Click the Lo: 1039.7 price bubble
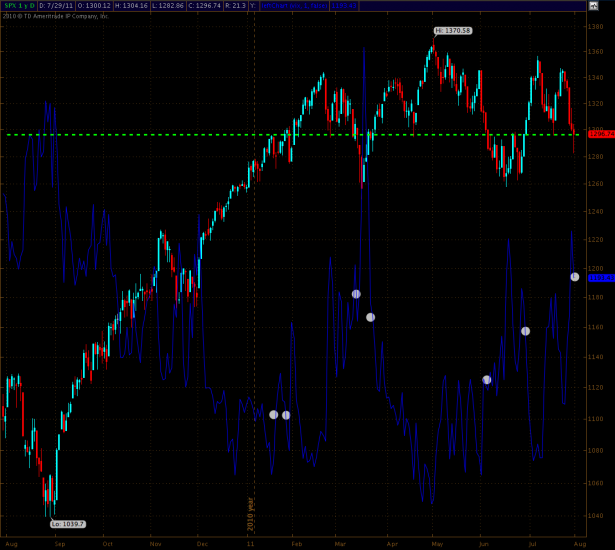The width and height of the screenshot is (615, 550). click(68, 524)
